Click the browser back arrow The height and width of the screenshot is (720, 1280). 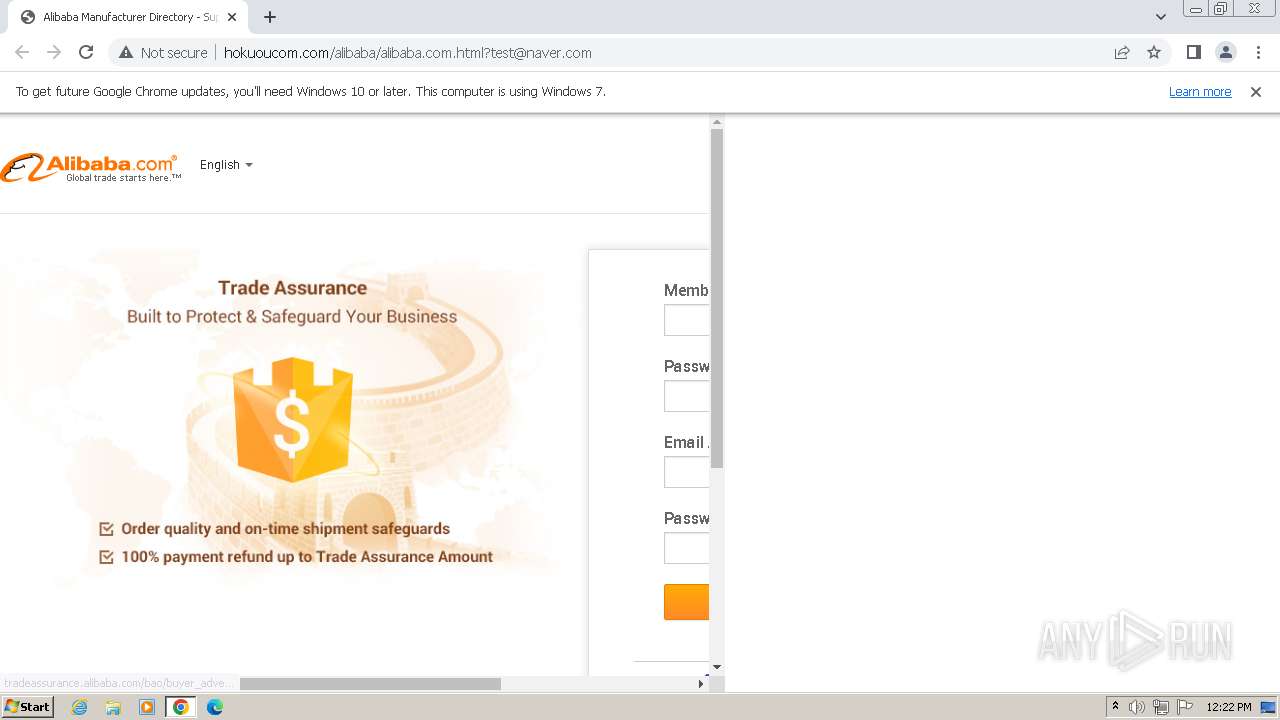[x=22, y=52]
